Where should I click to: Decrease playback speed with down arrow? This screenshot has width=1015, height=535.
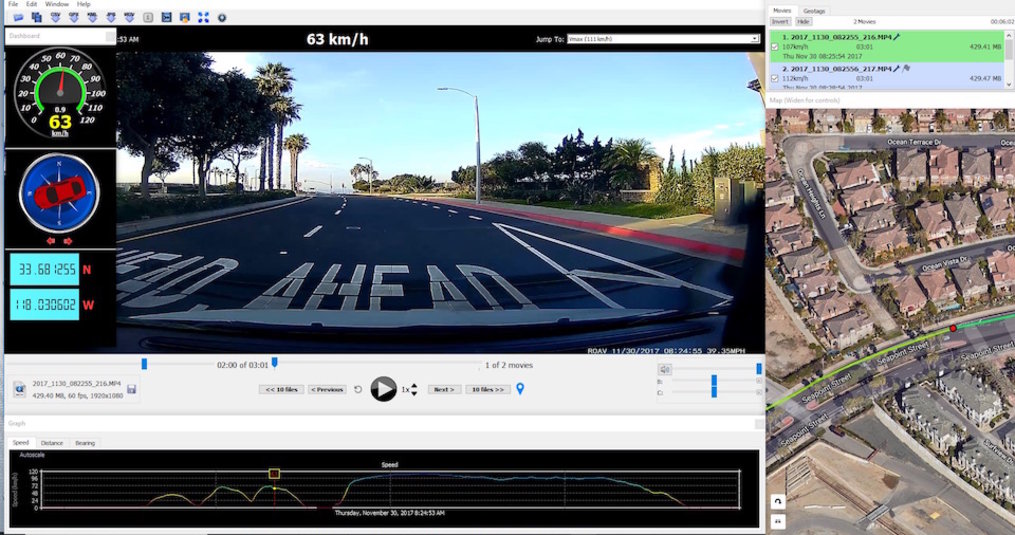pos(414,393)
